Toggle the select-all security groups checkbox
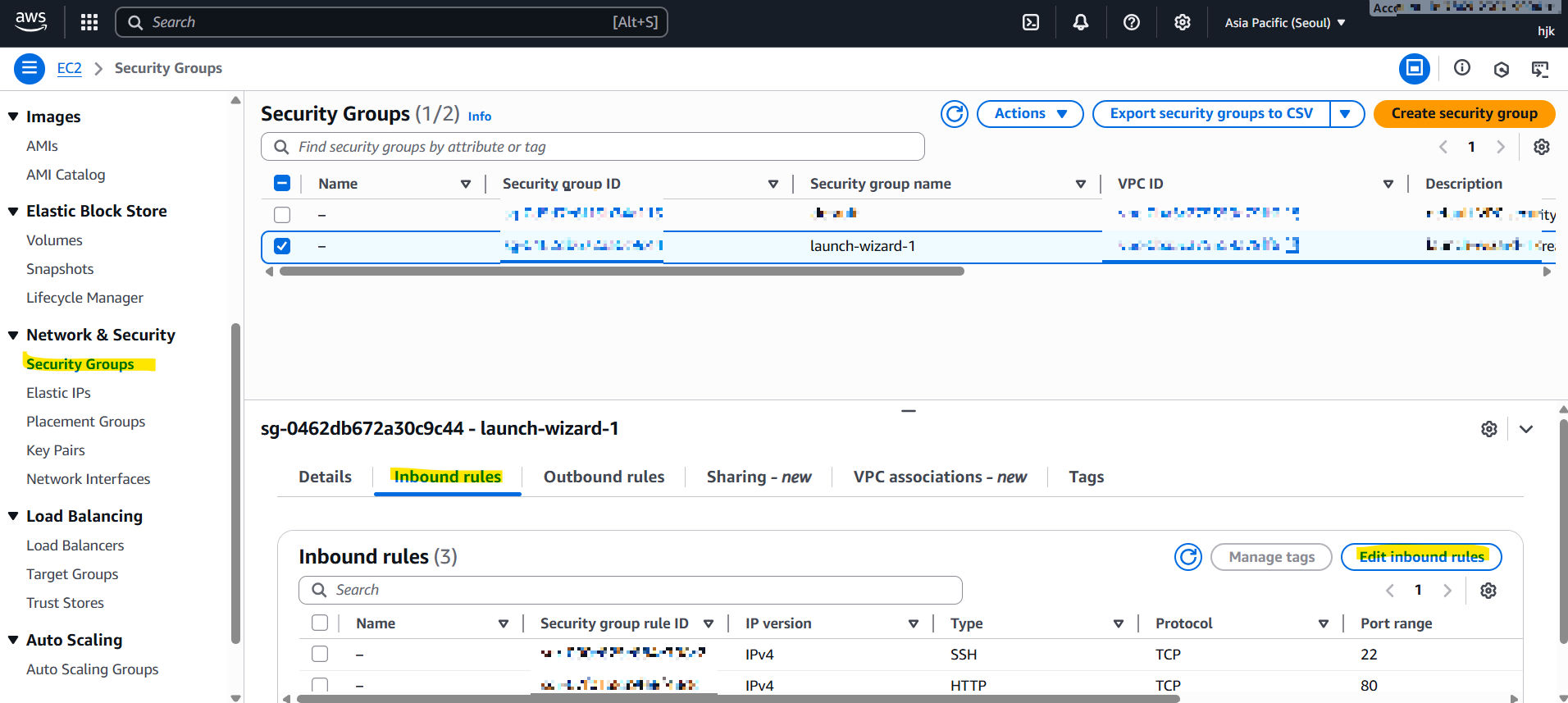1568x703 pixels. coord(282,184)
